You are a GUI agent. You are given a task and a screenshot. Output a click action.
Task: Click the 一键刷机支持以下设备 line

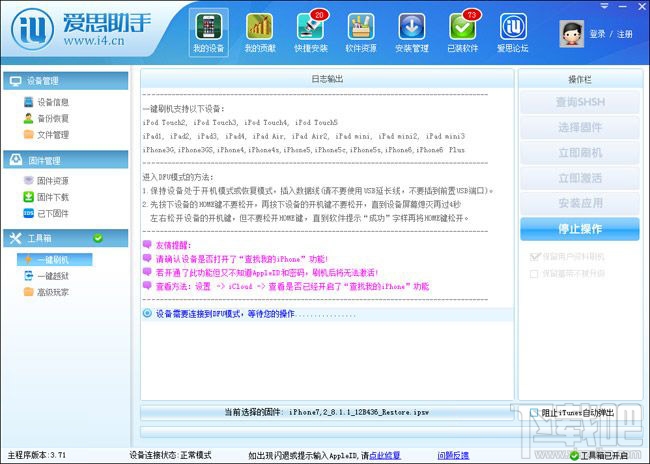click(x=183, y=109)
